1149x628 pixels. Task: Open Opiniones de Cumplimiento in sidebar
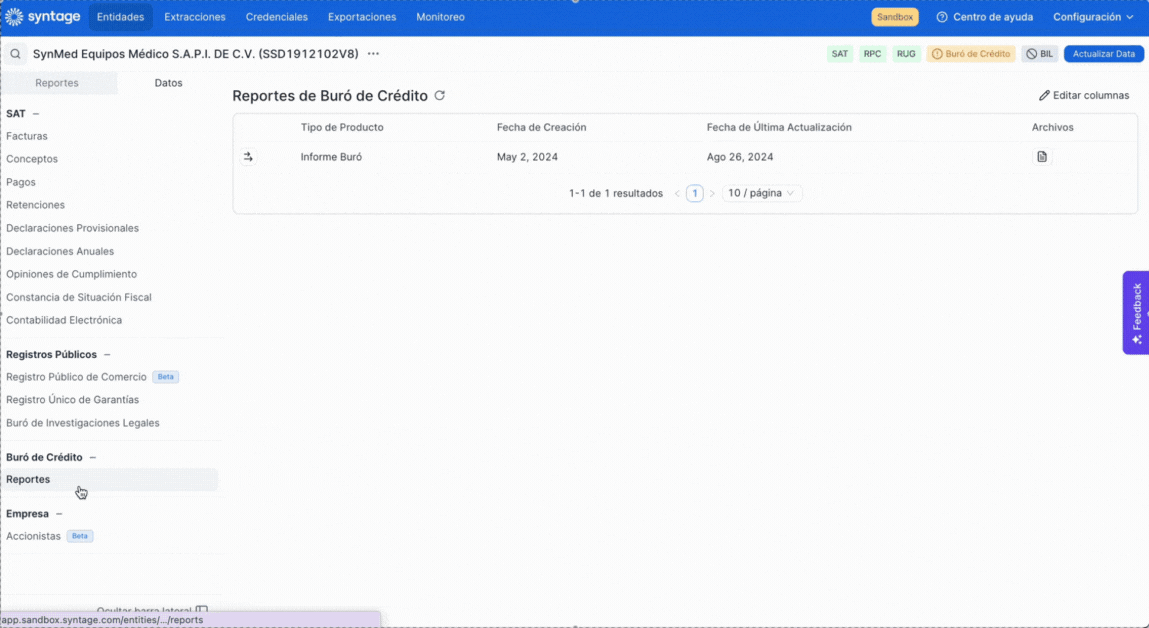click(x=72, y=274)
